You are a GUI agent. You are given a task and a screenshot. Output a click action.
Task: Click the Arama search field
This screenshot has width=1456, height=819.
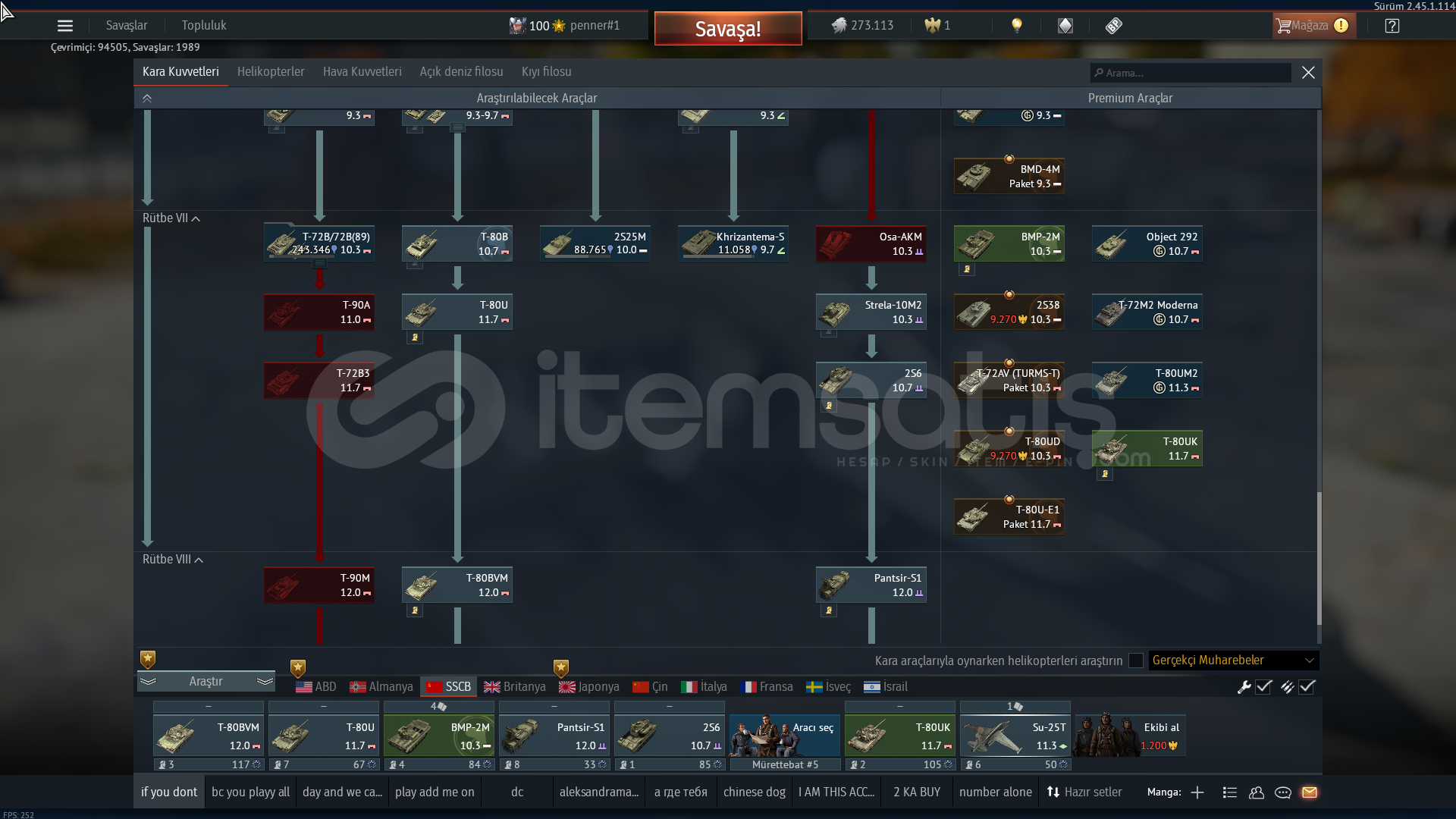1191,73
